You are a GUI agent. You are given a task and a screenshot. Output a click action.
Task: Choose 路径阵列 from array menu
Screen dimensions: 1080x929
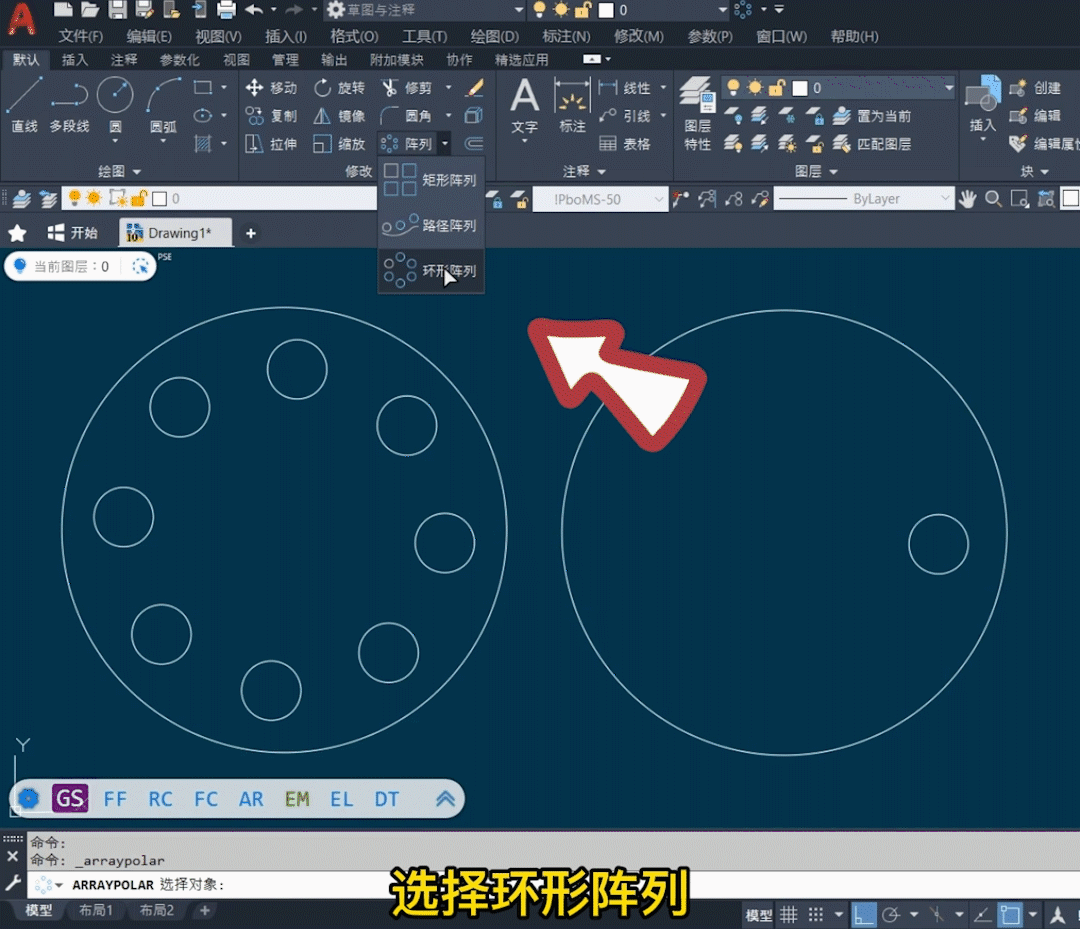pyautogui.click(x=431, y=225)
